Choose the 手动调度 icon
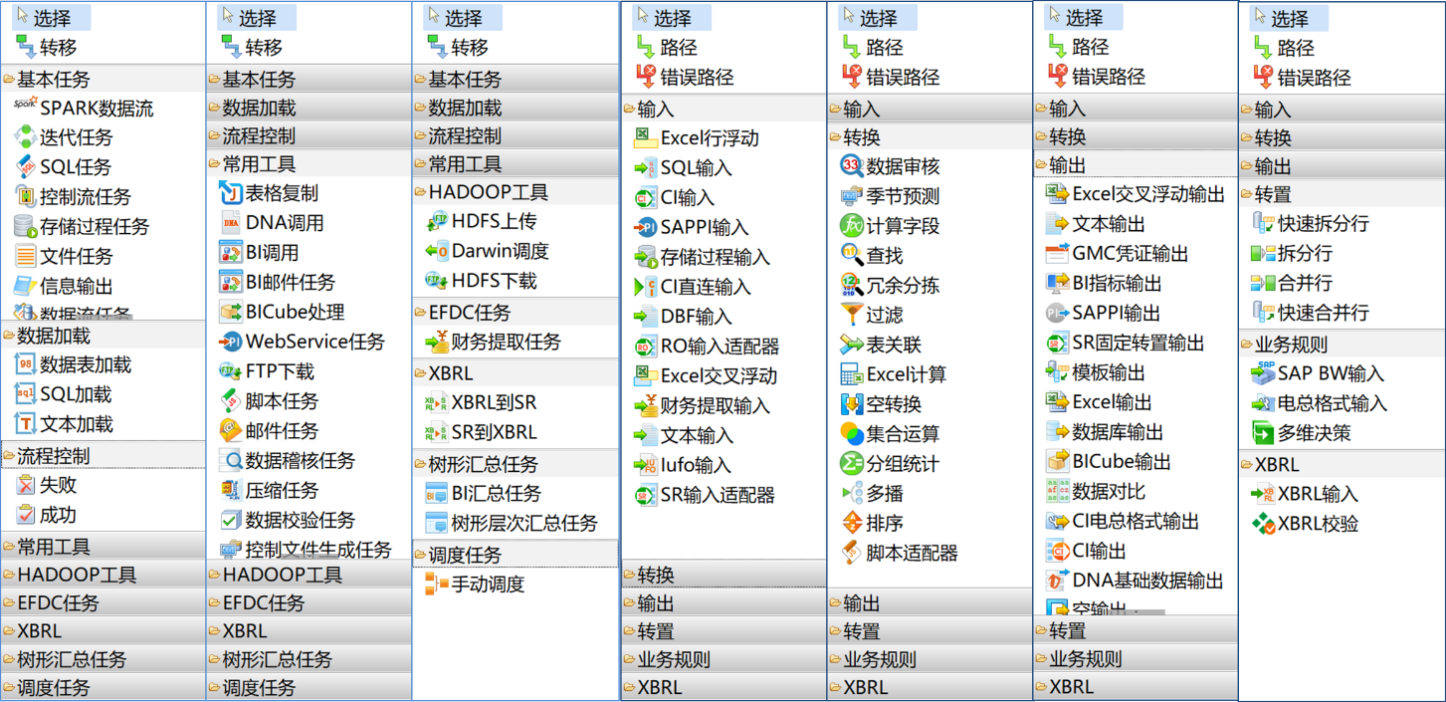This screenshot has width=1446, height=702. coord(437,584)
